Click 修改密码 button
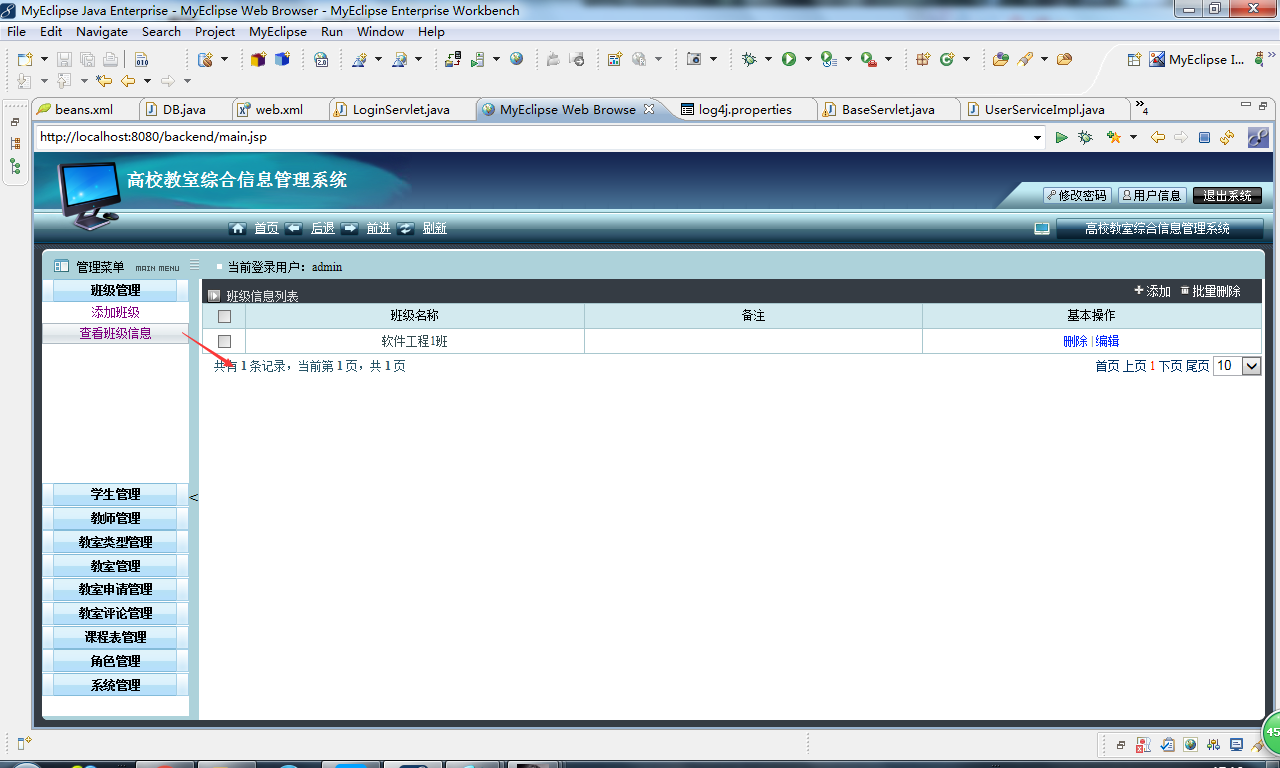Image resolution: width=1280 pixels, height=768 pixels. pyautogui.click(x=1076, y=196)
